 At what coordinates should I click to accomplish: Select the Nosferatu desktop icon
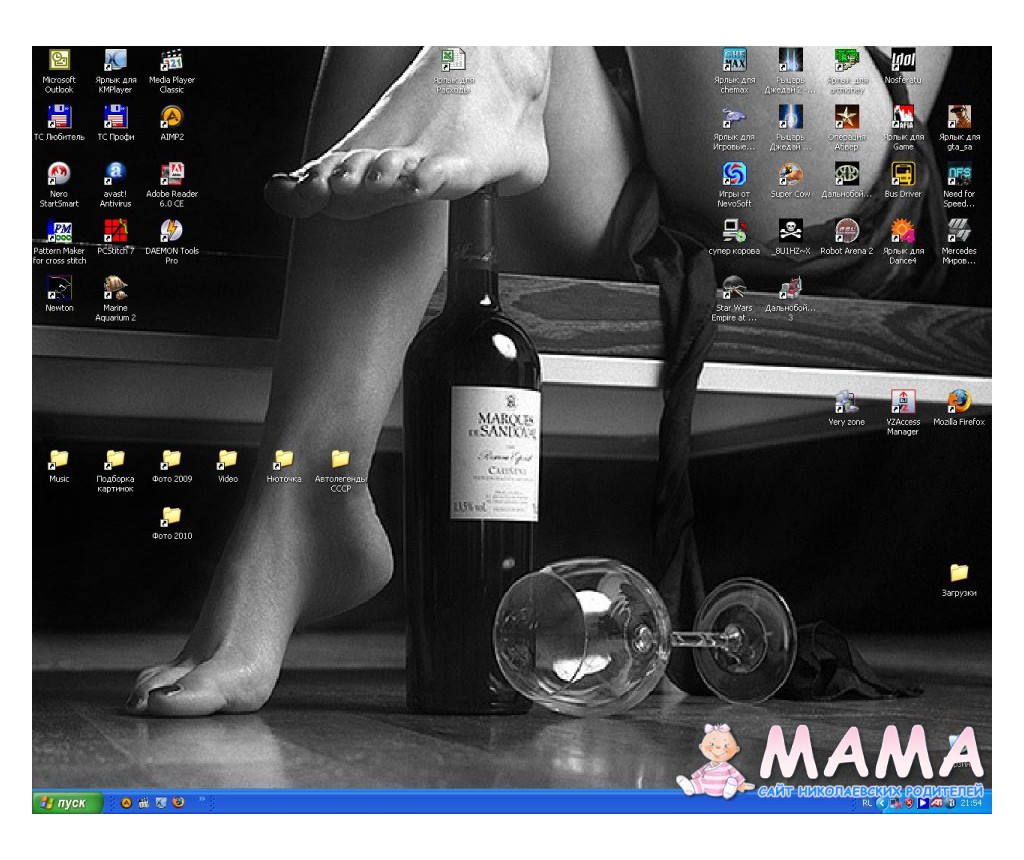point(903,62)
